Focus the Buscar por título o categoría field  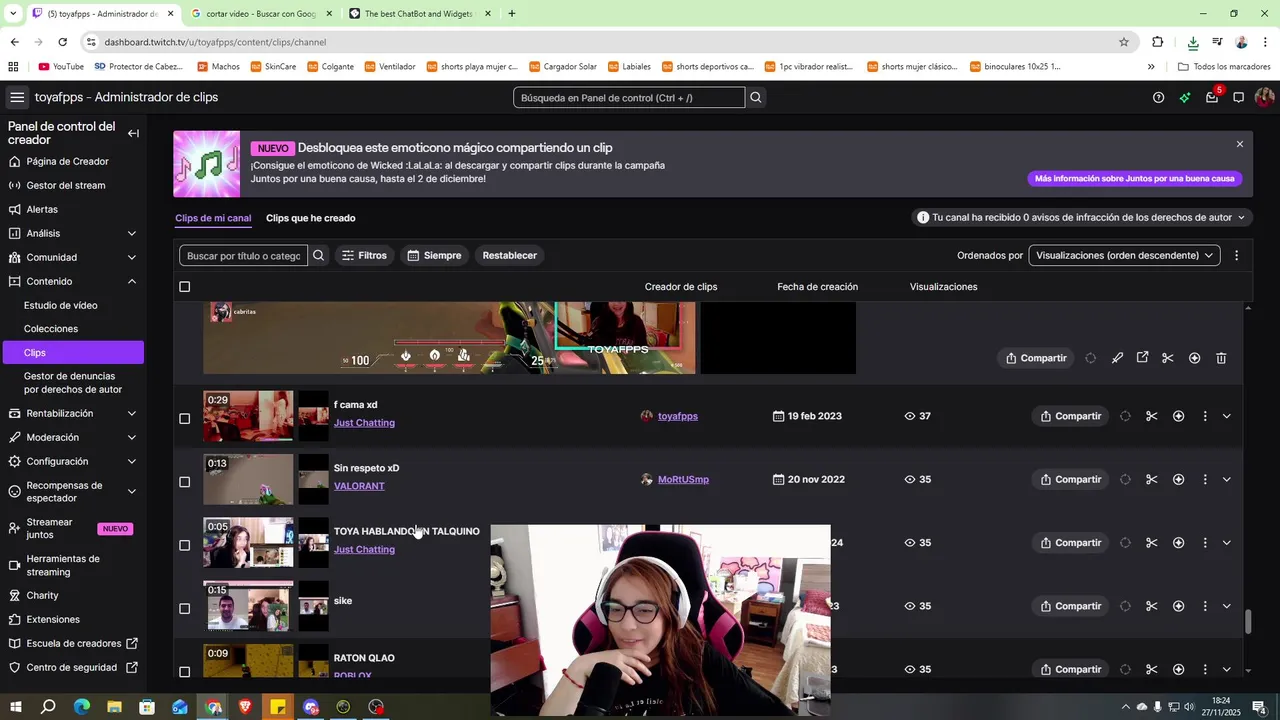(x=243, y=255)
